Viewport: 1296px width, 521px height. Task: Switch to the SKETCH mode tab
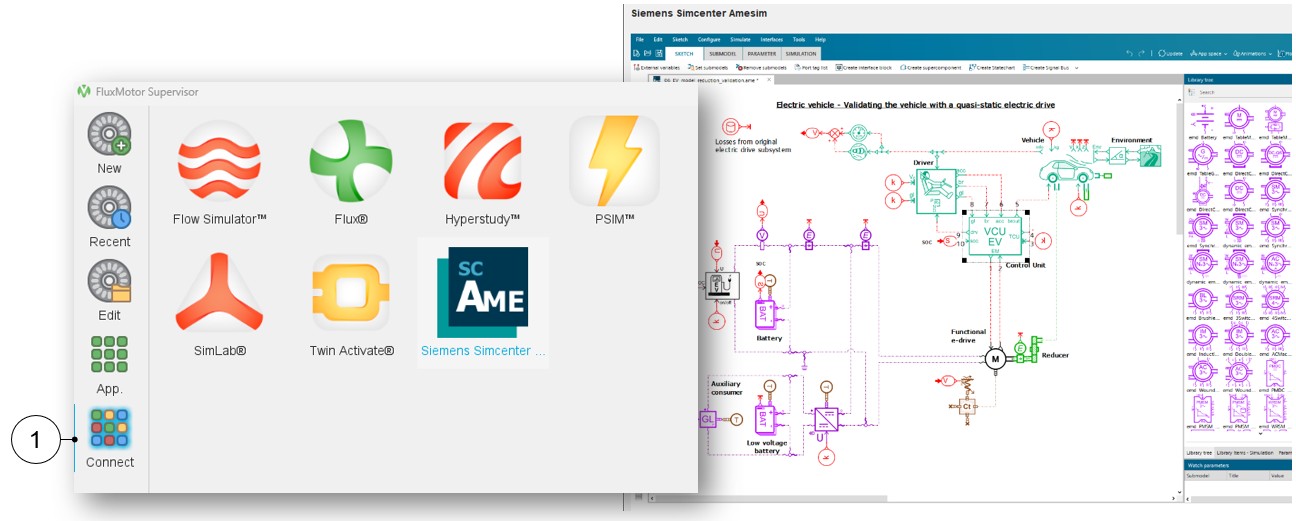(684, 53)
